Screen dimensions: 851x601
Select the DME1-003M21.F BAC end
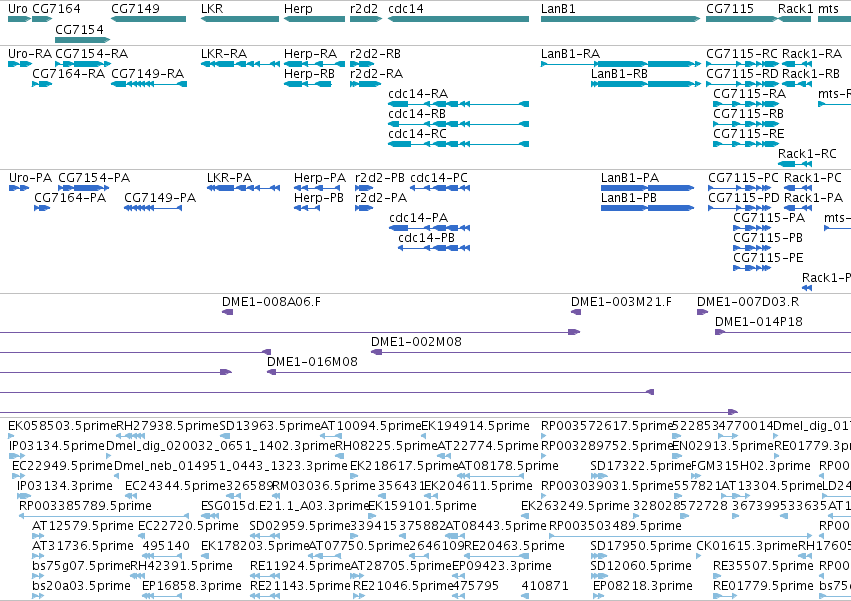coord(576,312)
